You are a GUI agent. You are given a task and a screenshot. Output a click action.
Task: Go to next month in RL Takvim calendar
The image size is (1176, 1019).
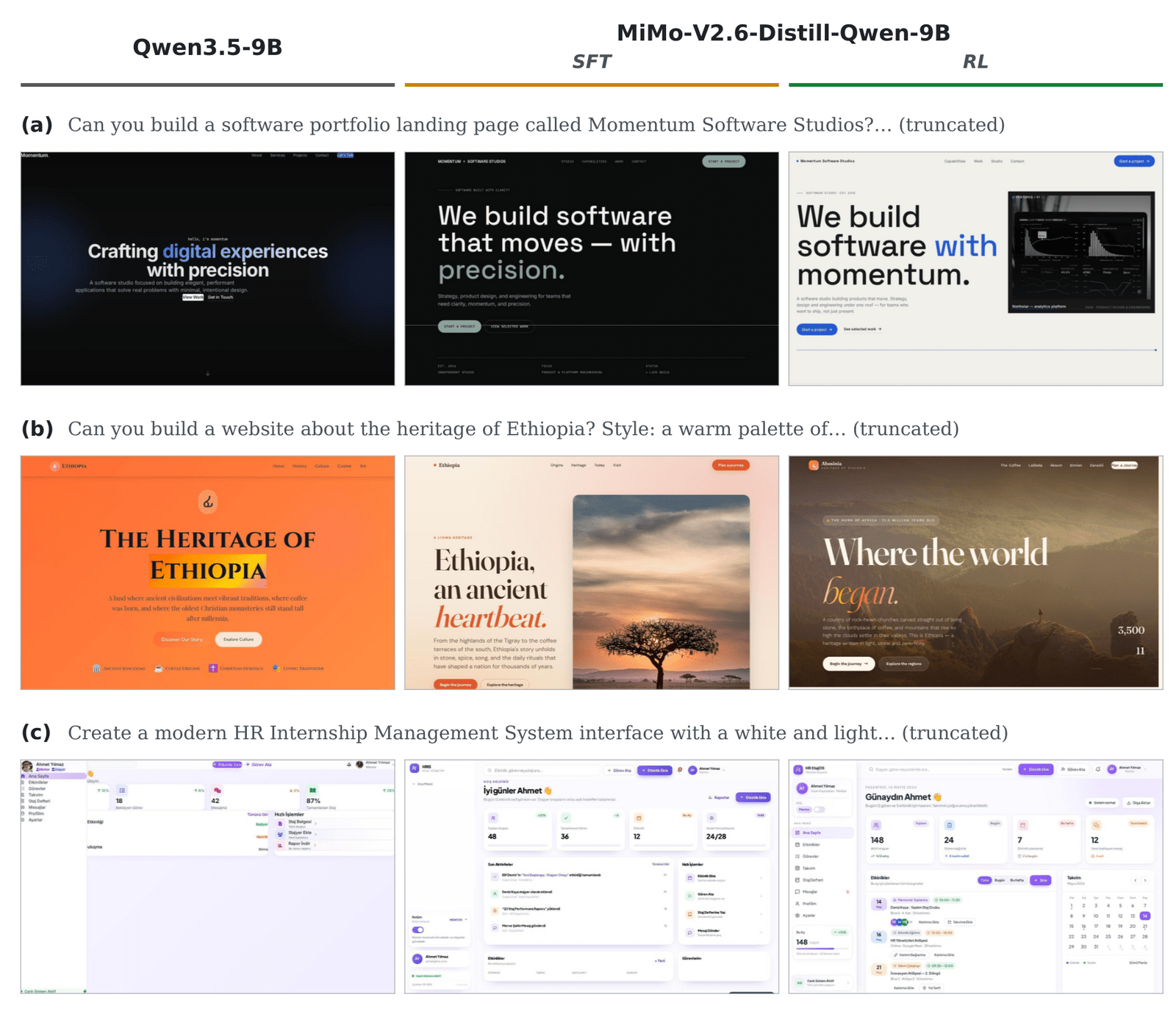tap(1144, 880)
